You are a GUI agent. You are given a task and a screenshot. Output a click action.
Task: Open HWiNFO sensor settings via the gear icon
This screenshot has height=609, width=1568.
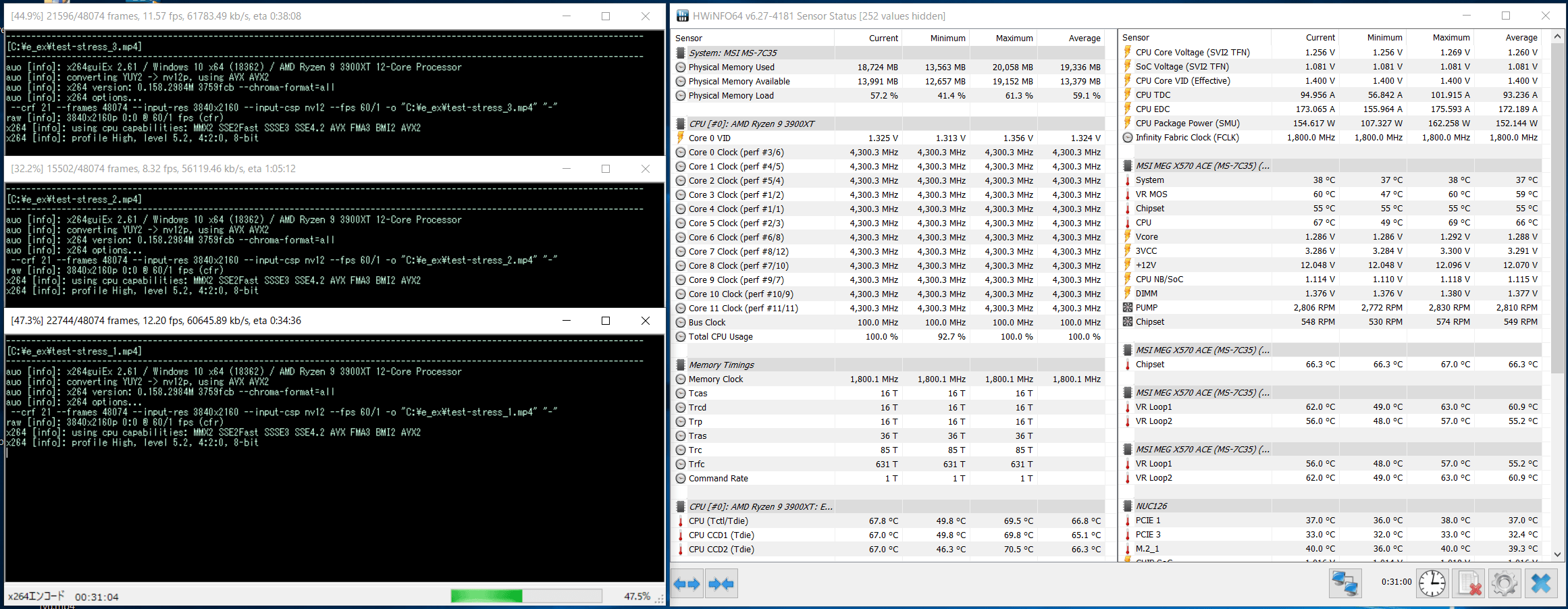click(x=1505, y=583)
